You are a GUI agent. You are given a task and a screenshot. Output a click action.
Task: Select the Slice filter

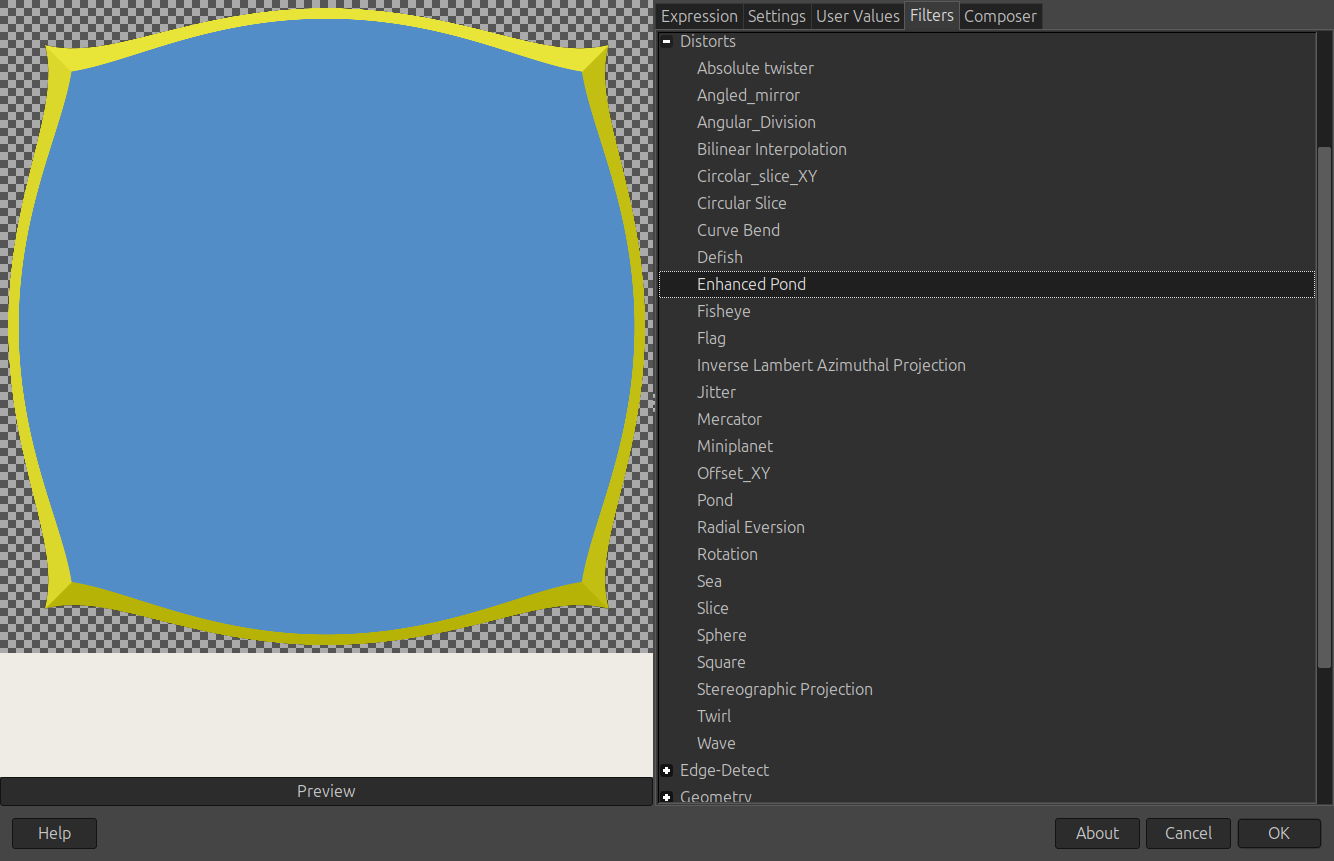[x=713, y=608]
